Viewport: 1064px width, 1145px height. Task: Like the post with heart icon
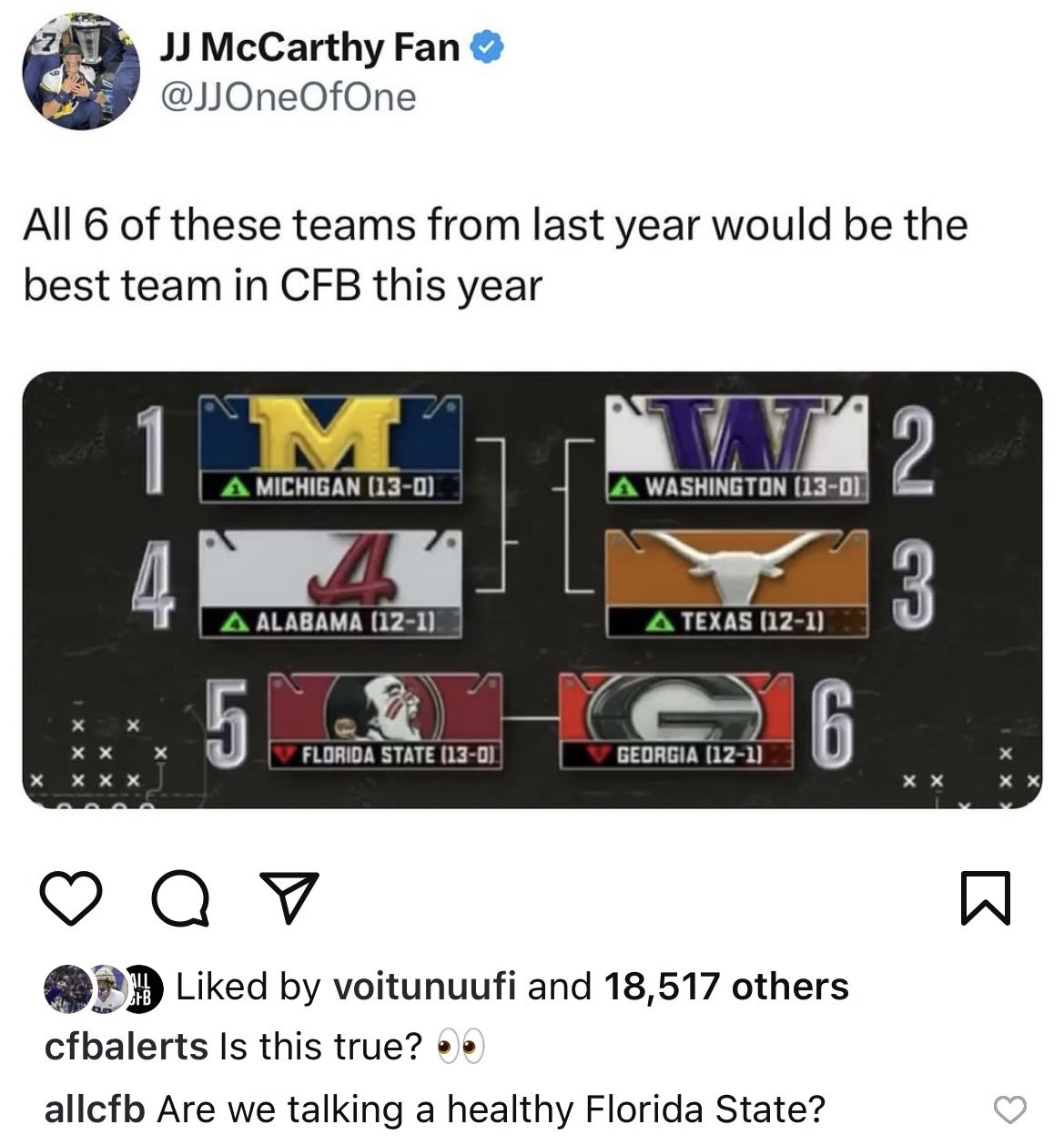(71, 898)
